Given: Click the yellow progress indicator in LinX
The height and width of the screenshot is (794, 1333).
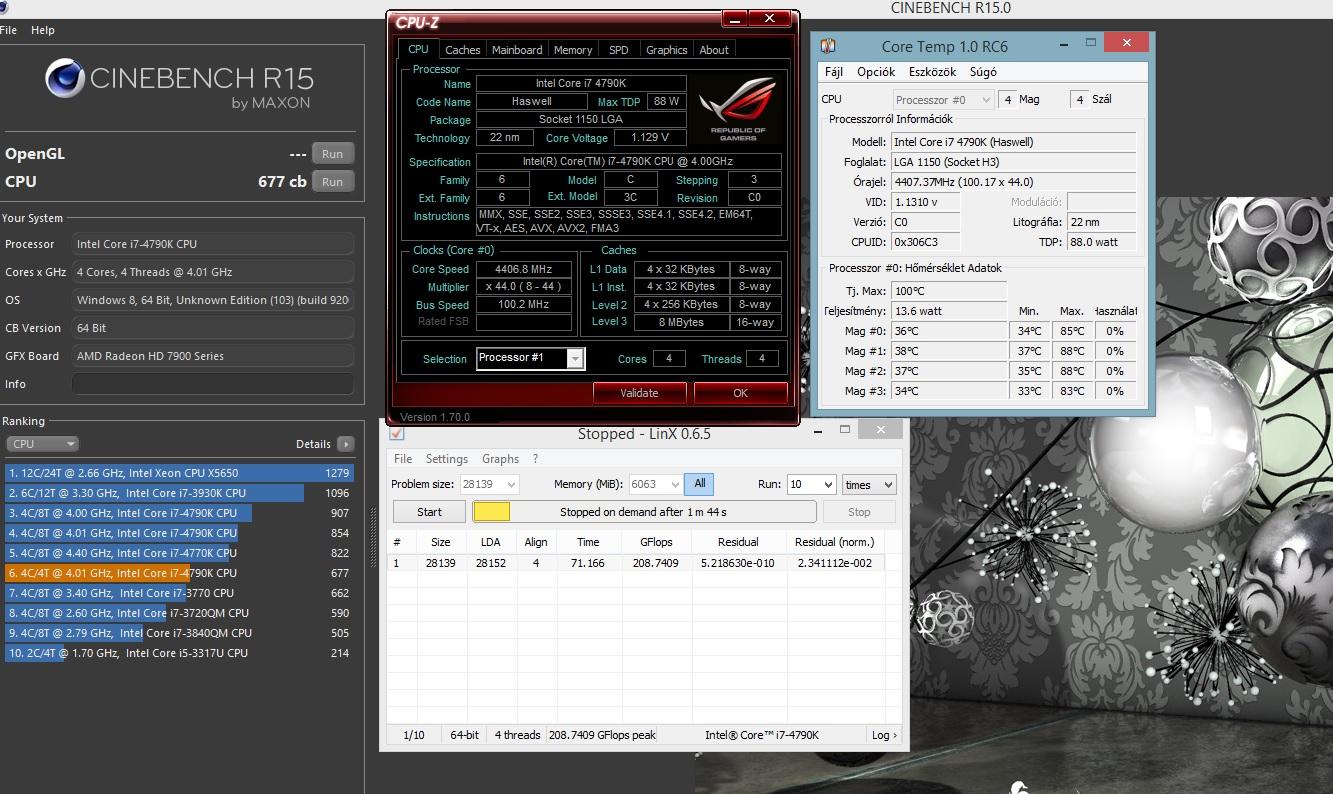Looking at the screenshot, I should (491, 512).
